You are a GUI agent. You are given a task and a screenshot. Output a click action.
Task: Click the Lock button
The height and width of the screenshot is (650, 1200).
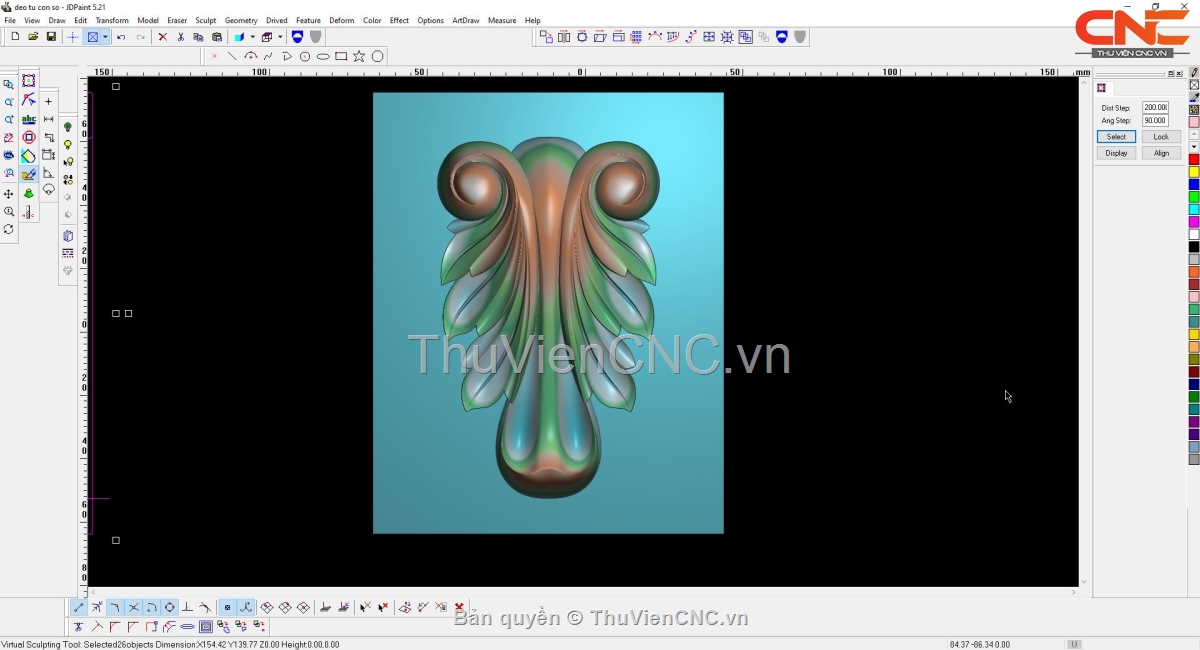(x=1160, y=136)
